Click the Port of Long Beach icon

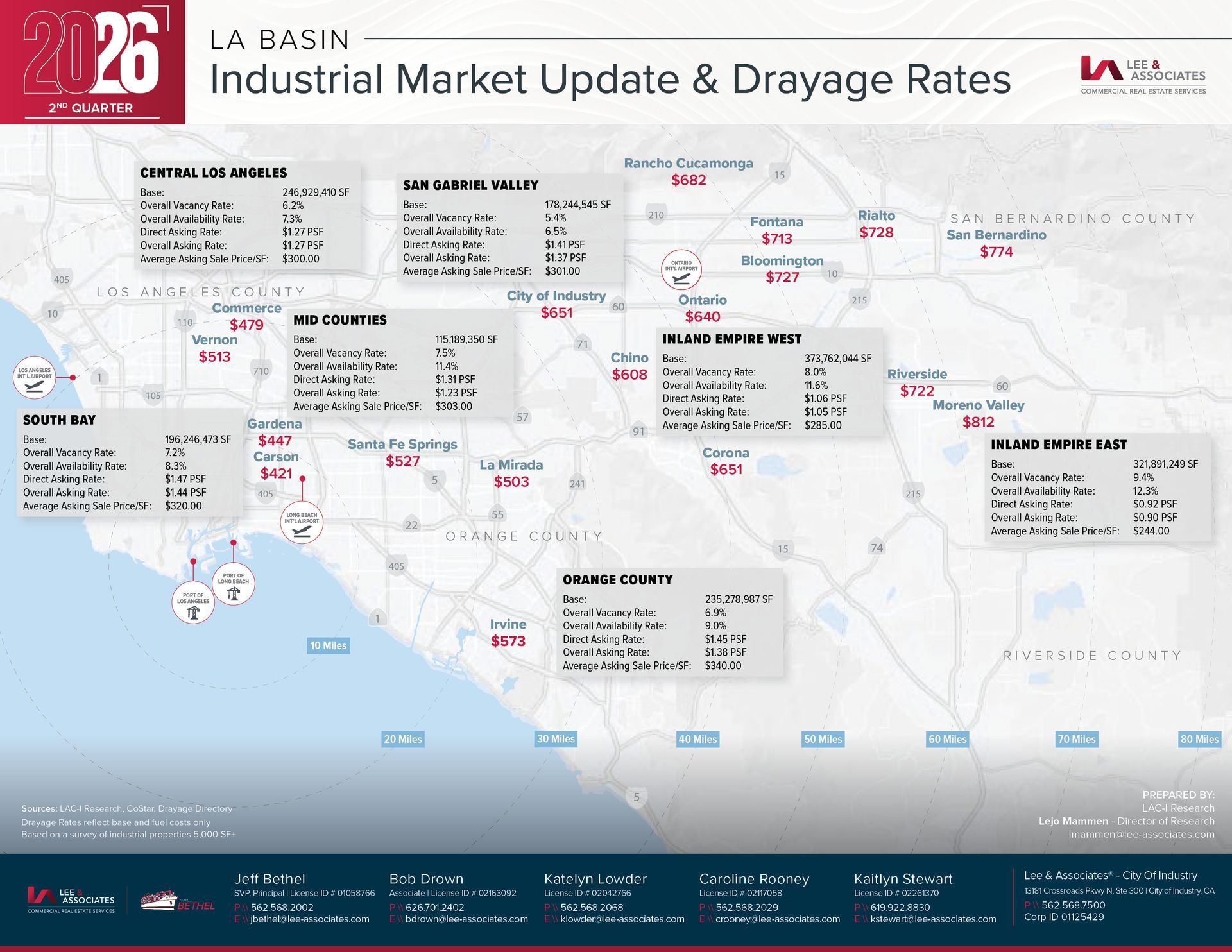point(234,583)
